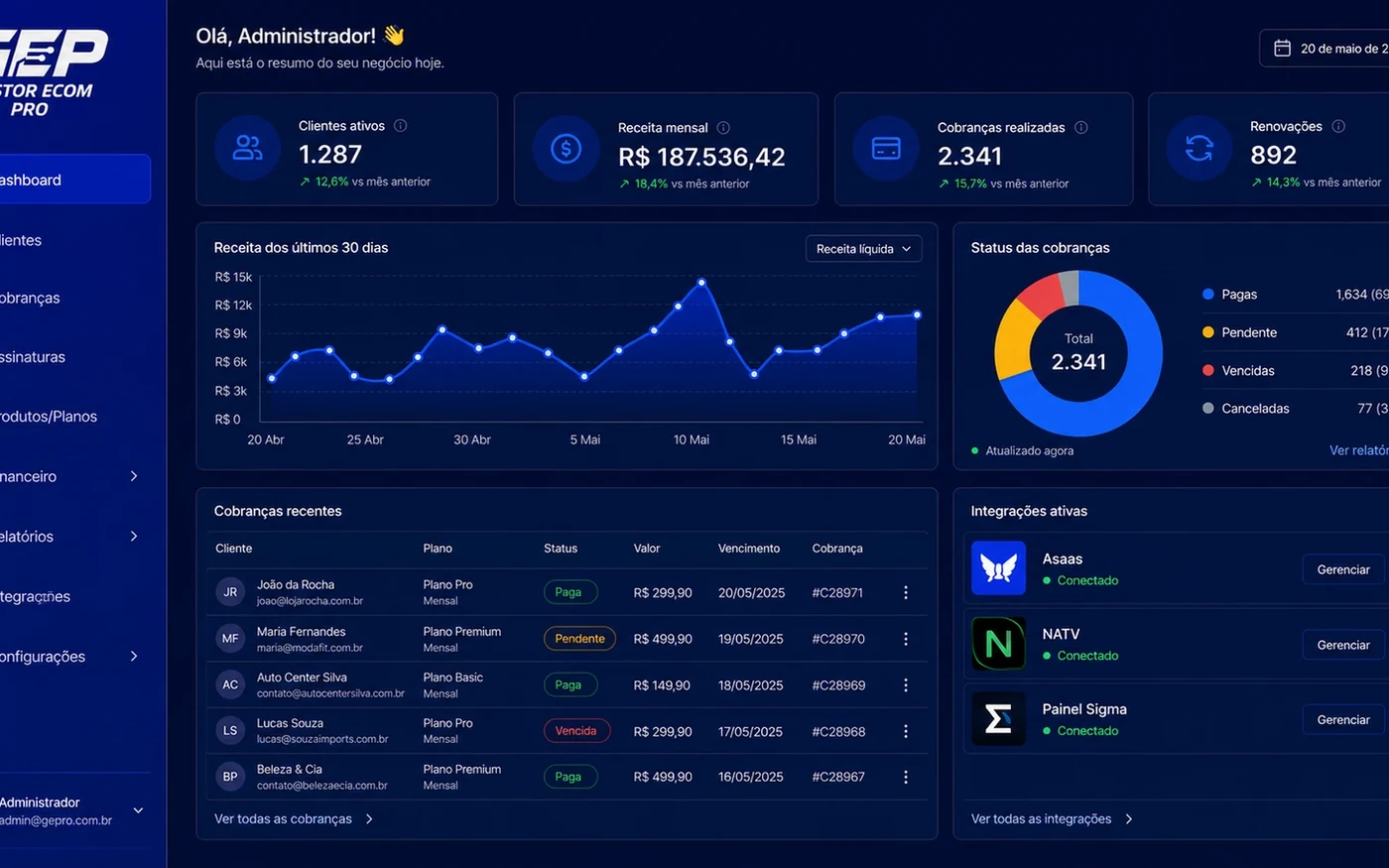The image size is (1389, 868).
Task: Open Ver todas as integrações link
Action: pos(1052,818)
